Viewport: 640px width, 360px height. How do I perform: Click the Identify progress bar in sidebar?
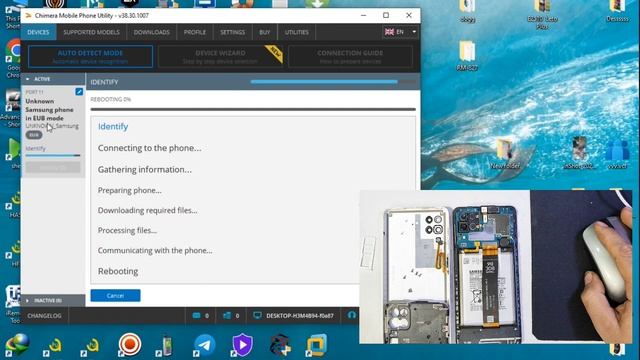pyautogui.click(x=53, y=156)
